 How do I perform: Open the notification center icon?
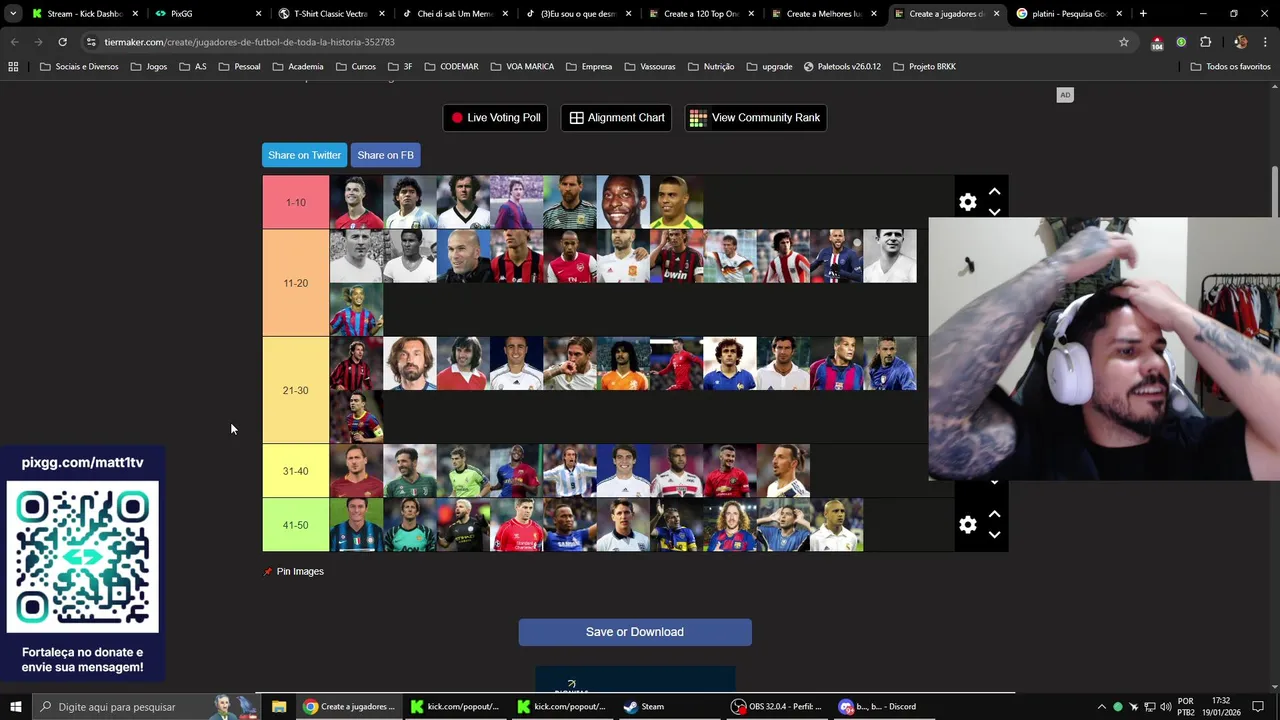pyautogui.click(x=1258, y=706)
